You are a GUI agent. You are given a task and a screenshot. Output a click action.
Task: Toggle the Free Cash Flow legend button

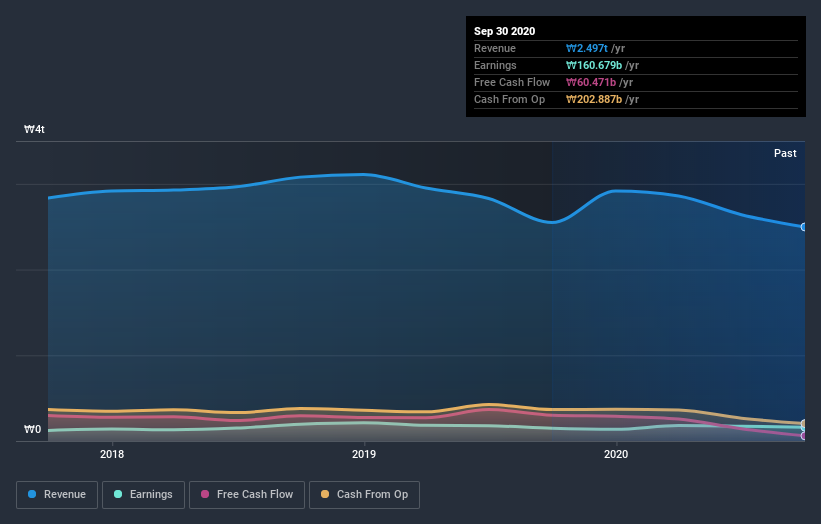click(x=247, y=495)
